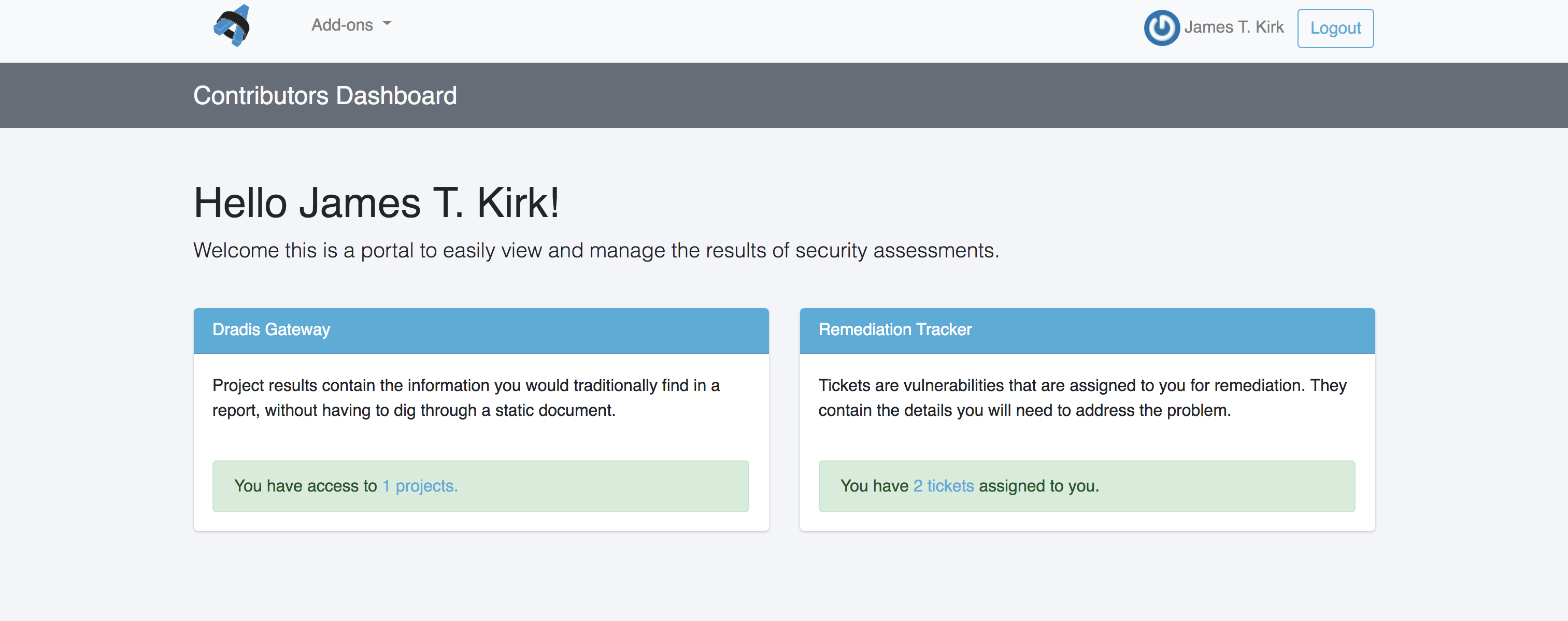
Task: Click the Add-ons caret arrow
Action: pyautogui.click(x=387, y=24)
